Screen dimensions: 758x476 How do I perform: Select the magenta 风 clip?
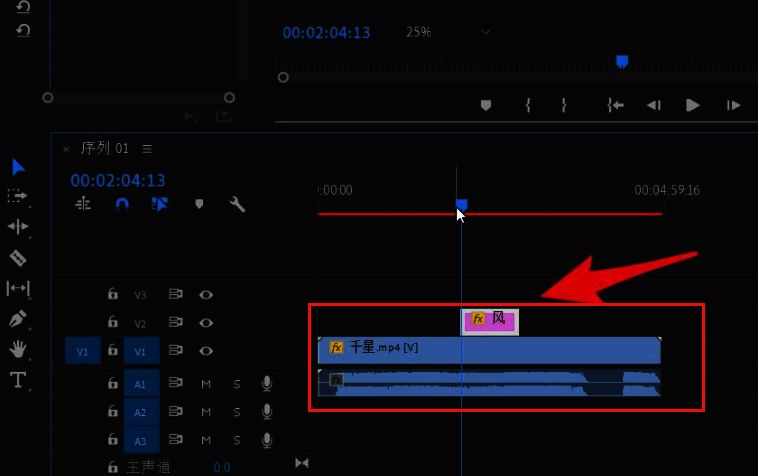coord(490,322)
